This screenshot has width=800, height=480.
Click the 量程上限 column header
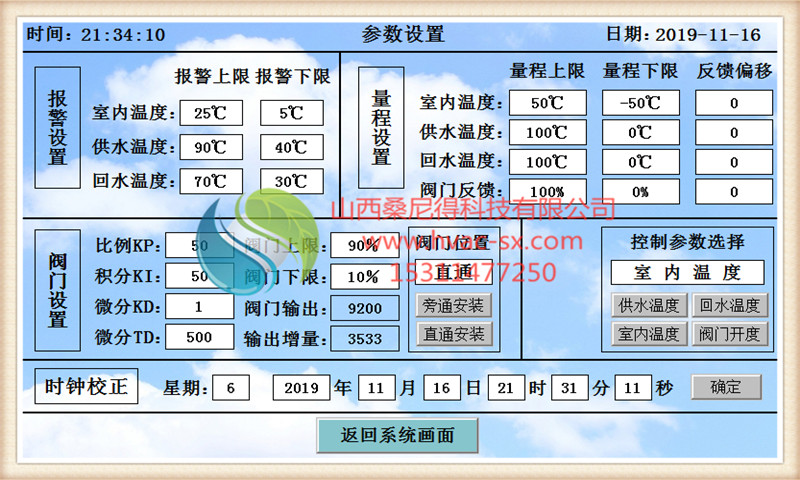547,71
